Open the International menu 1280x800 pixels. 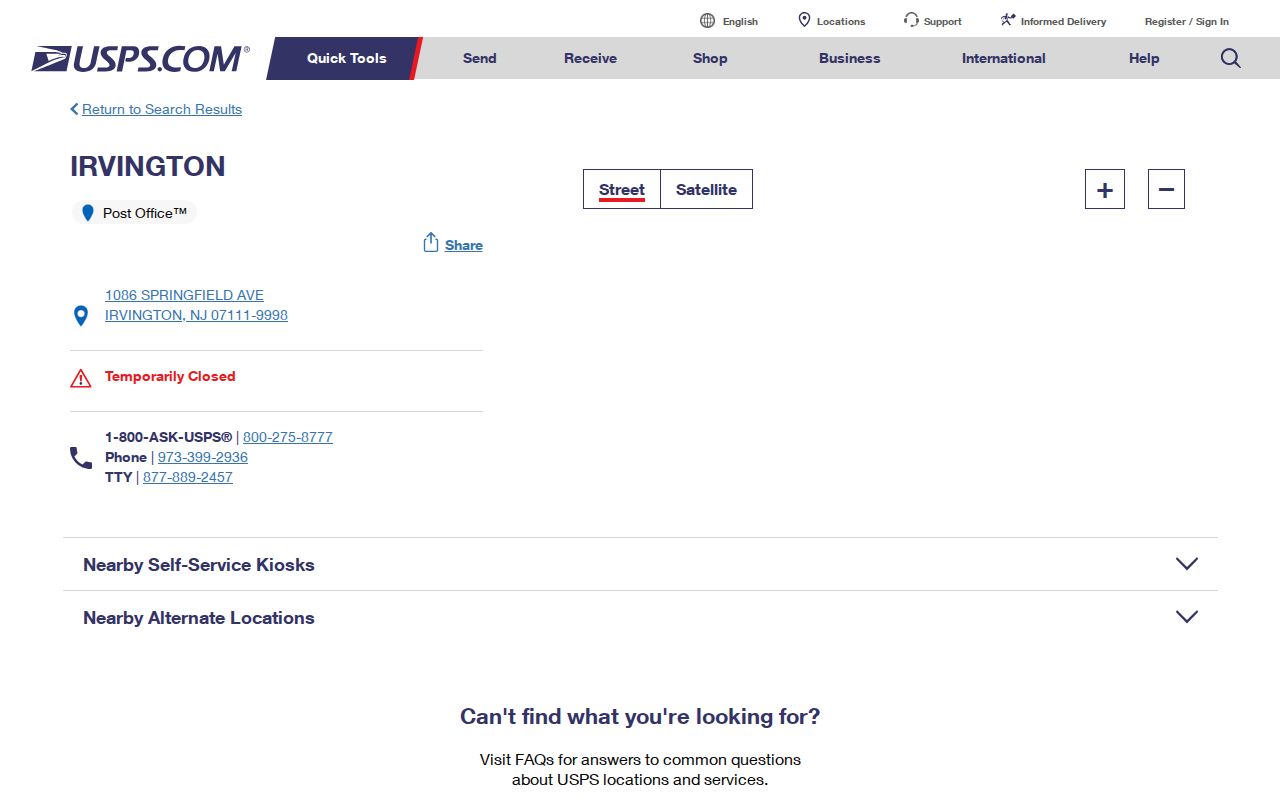click(1004, 58)
